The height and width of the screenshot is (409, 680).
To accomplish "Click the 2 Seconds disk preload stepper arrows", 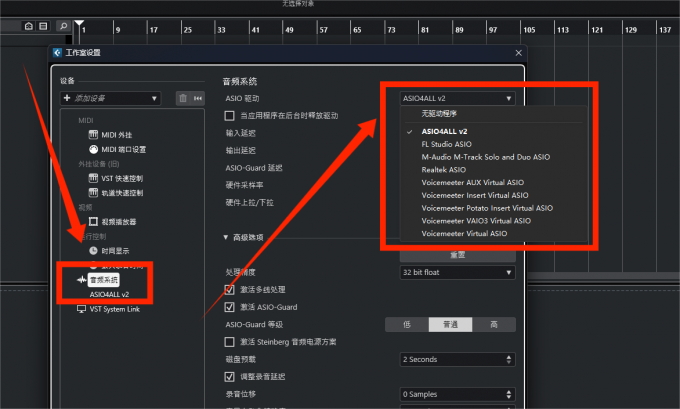I will (509, 360).
